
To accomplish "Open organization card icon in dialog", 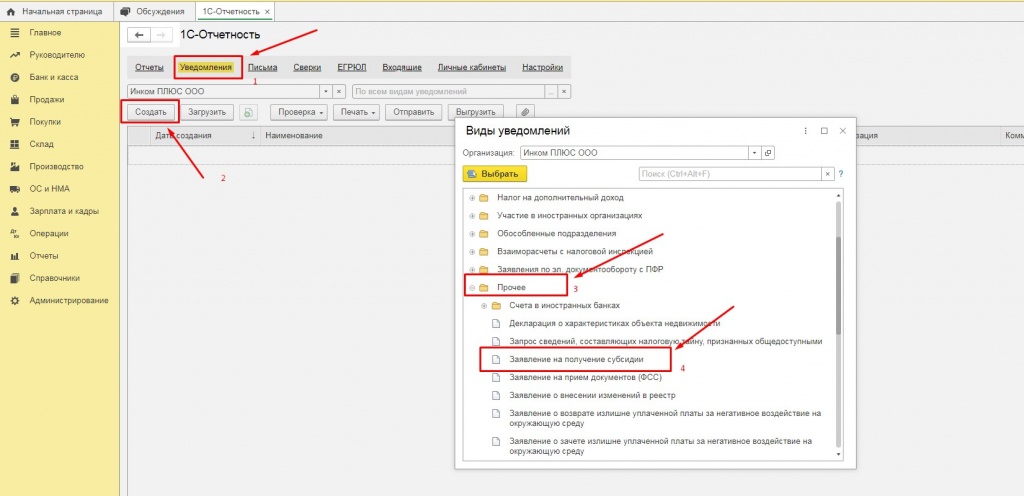I will 767,153.
